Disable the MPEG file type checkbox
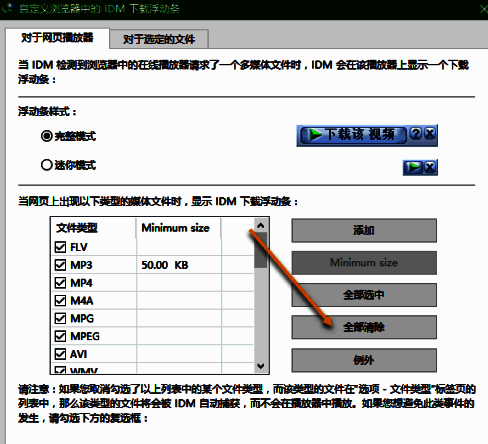The height and width of the screenshot is (444, 488). tap(60, 336)
